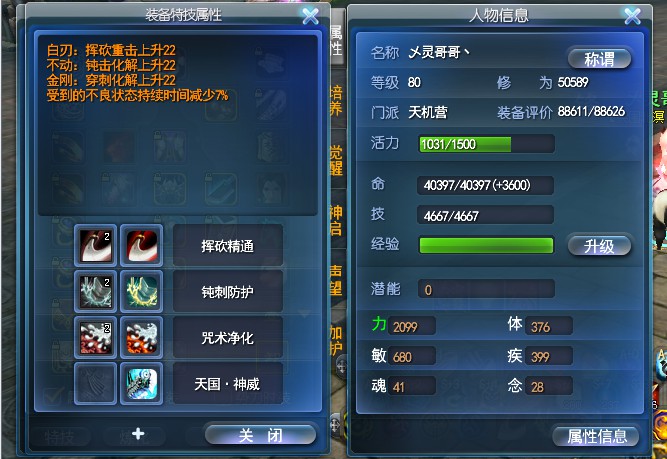The image size is (667, 459).
Task: Click the 挥砍精通 red blade icon marked 2
Action: point(96,246)
